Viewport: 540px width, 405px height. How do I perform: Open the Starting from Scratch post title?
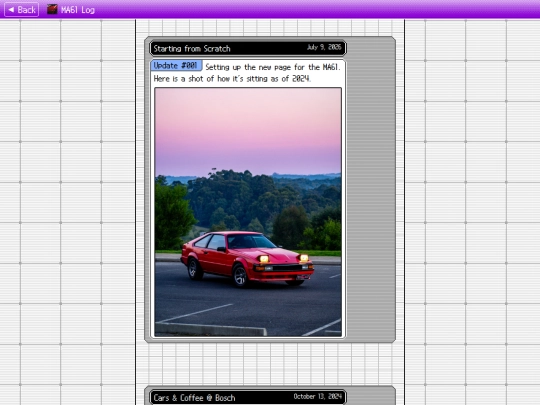pos(192,49)
